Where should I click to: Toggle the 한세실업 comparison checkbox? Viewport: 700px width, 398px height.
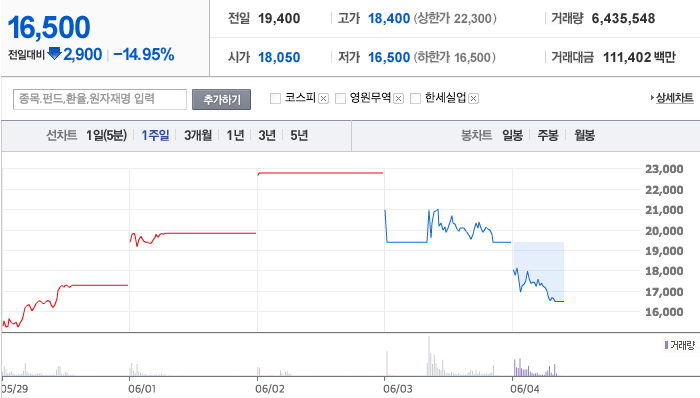[x=415, y=98]
